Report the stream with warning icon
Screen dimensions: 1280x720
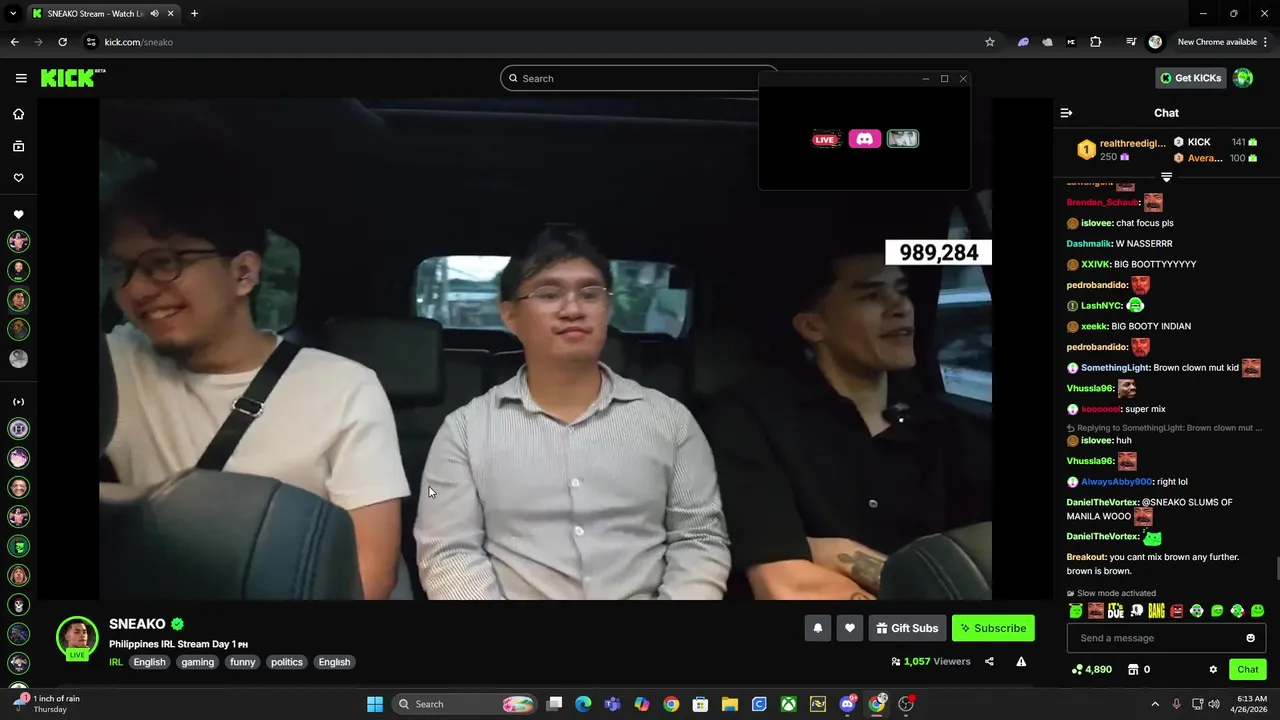click(x=1021, y=662)
